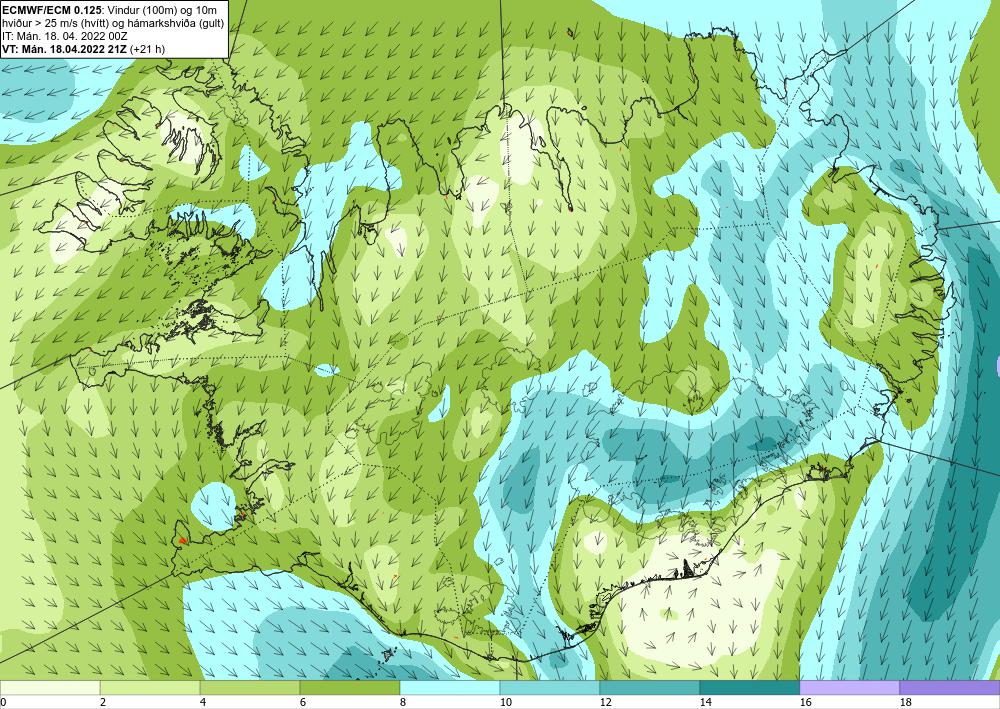Click the teal 12–14 legend swatch
This screenshot has height=709, width=1000.
pyautogui.click(x=650, y=688)
